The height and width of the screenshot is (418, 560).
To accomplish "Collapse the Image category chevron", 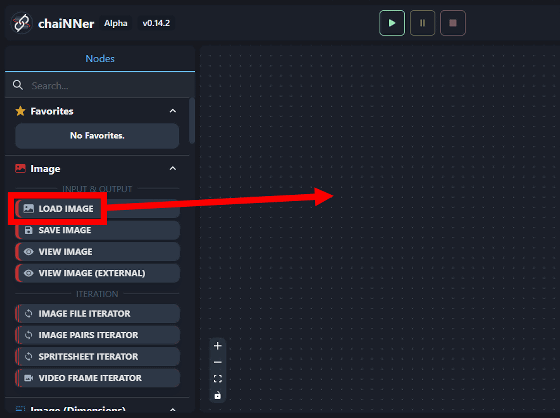I will (172, 168).
